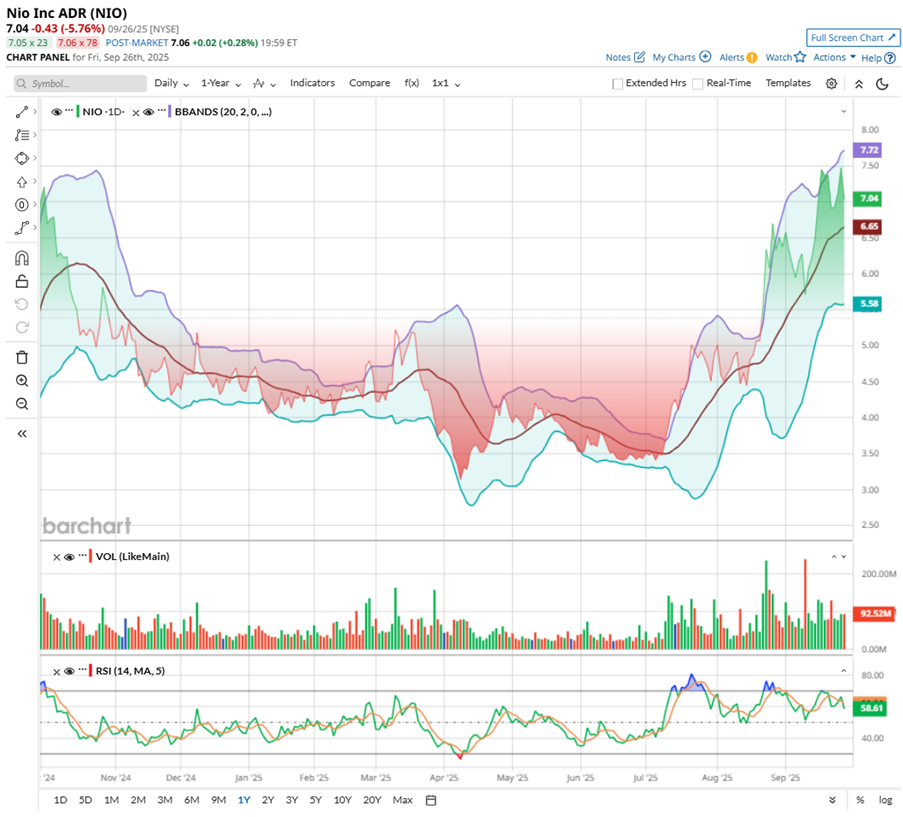Image resolution: width=903 pixels, height=817 pixels.
Task: Click the purple BBANDS color swatch
Action: click(169, 112)
